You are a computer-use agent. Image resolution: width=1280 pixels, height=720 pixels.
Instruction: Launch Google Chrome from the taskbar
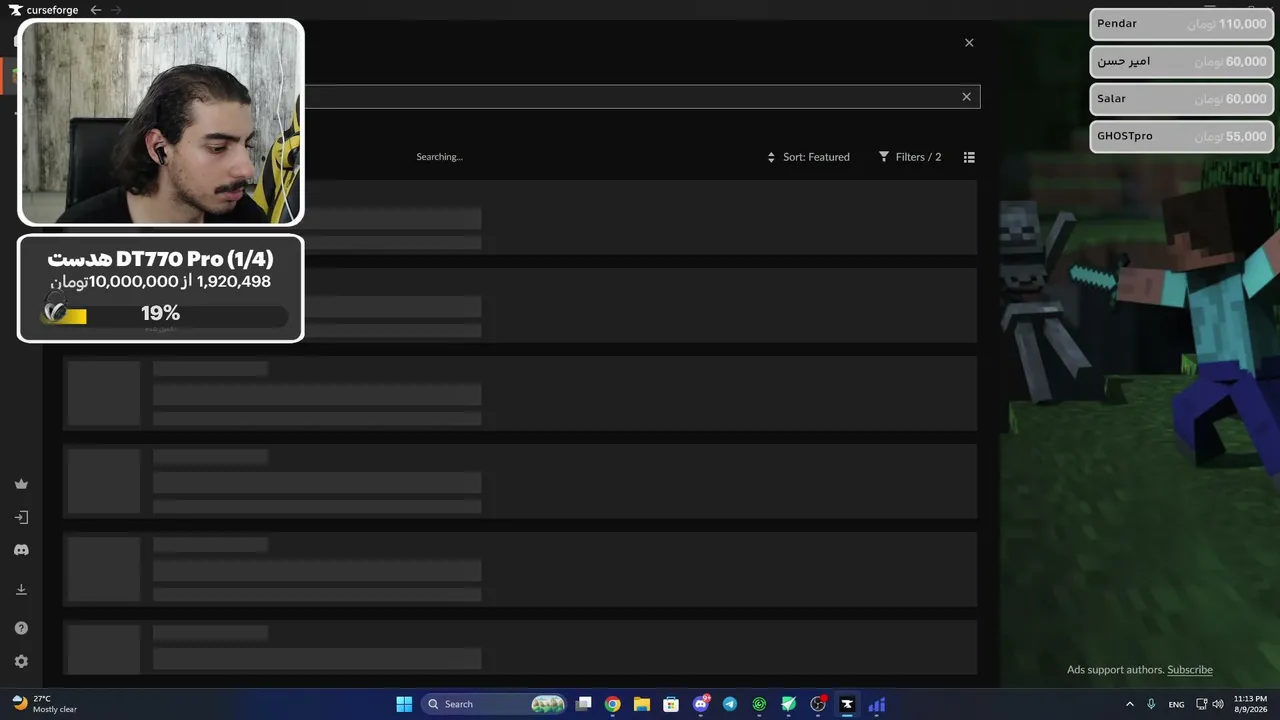[613, 704]
